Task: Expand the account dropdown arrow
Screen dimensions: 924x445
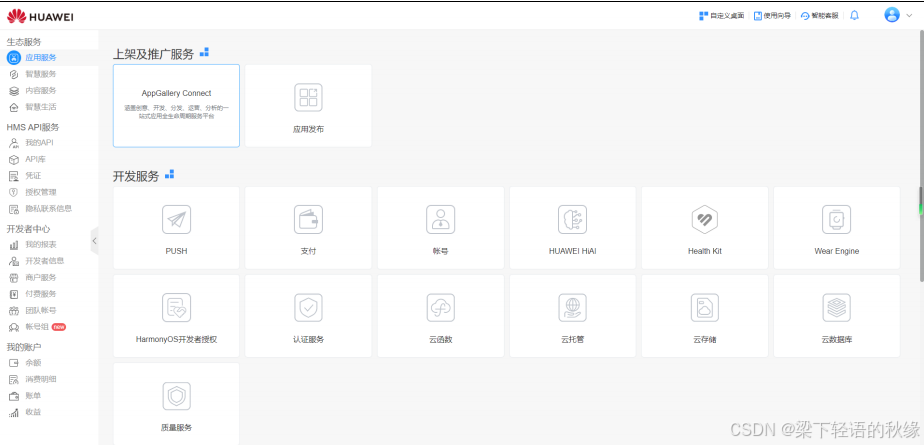Action: coord(909,16)
